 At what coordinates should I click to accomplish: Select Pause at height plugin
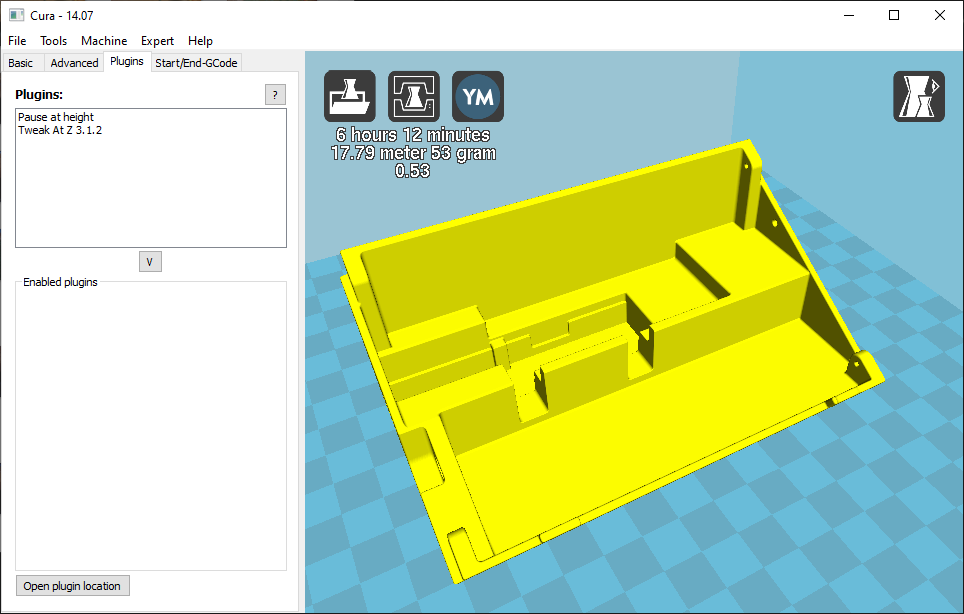(56, 117)
